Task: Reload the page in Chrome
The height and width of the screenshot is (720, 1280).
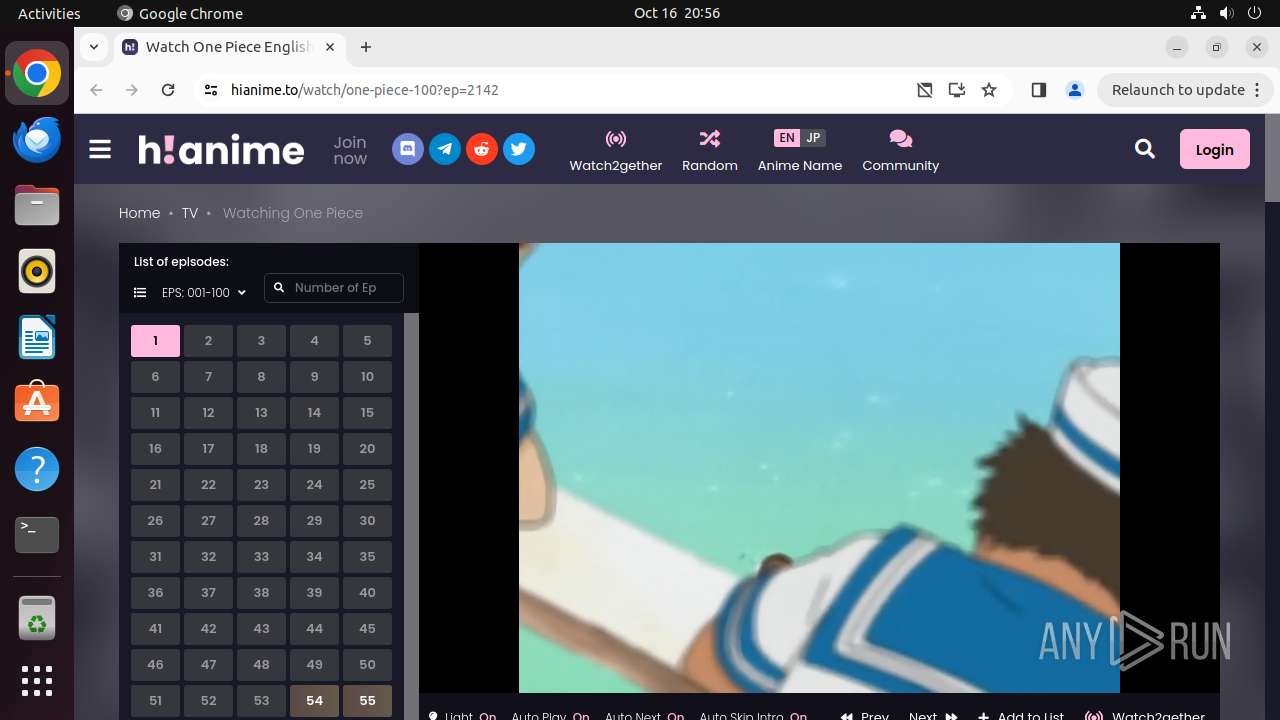Action: point(168,90)
